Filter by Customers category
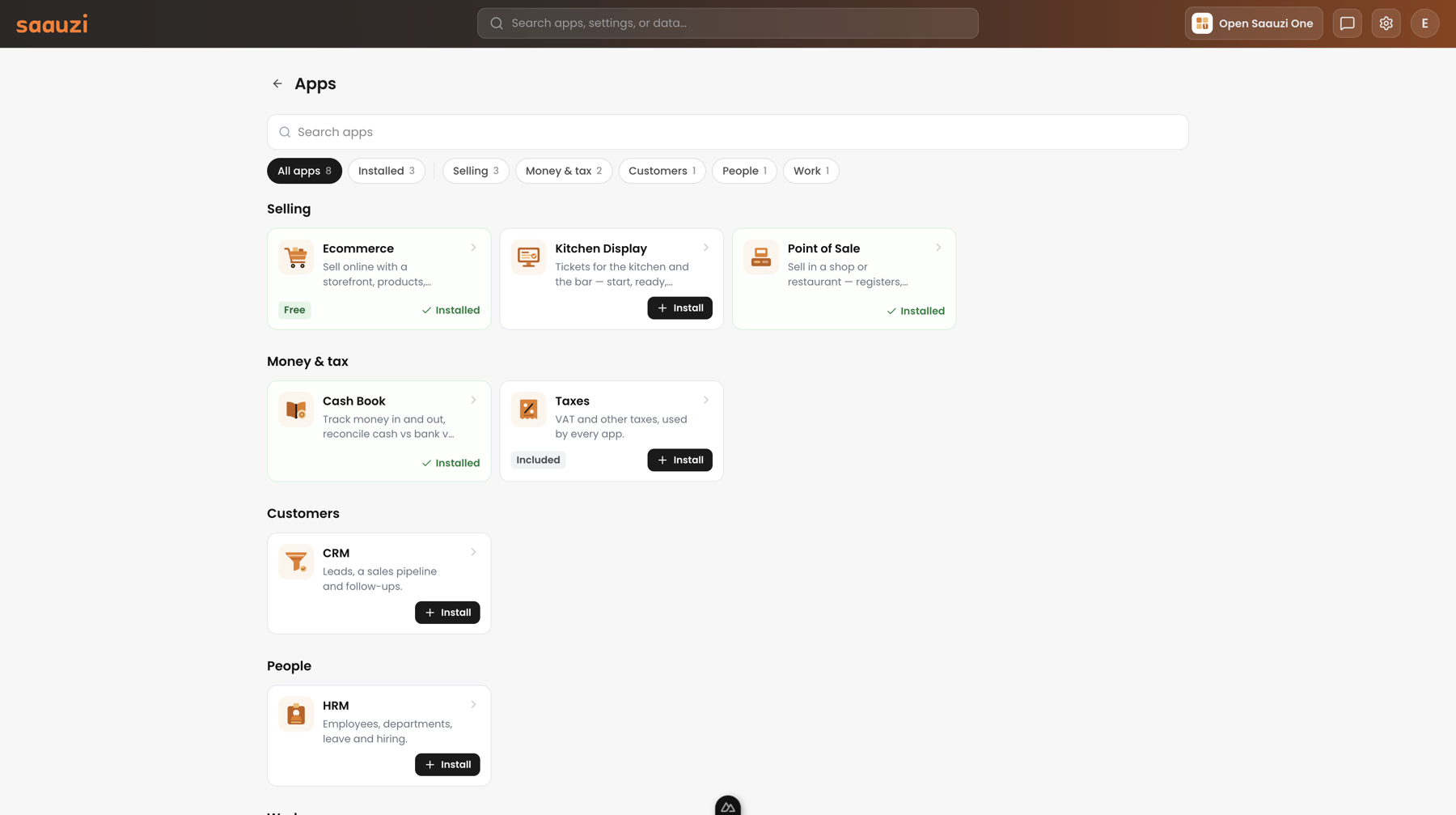 coord(662,171)
